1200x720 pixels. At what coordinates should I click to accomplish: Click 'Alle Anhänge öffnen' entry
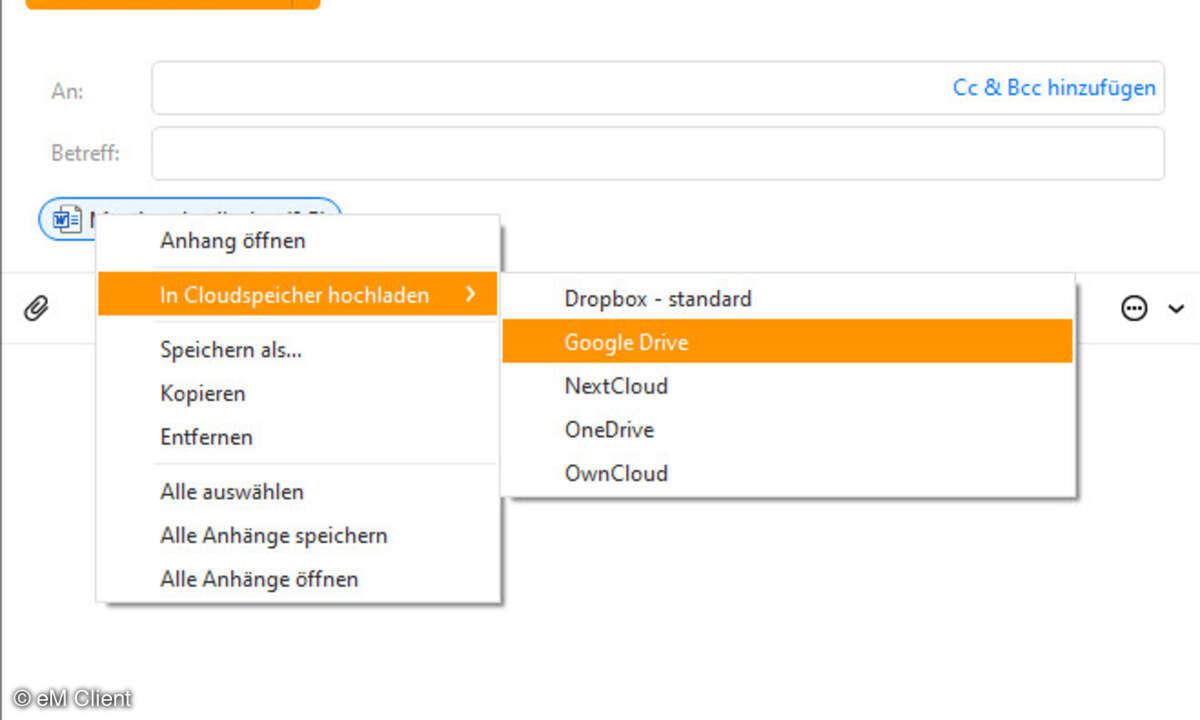pyautogui.click(x=298, y=579)
